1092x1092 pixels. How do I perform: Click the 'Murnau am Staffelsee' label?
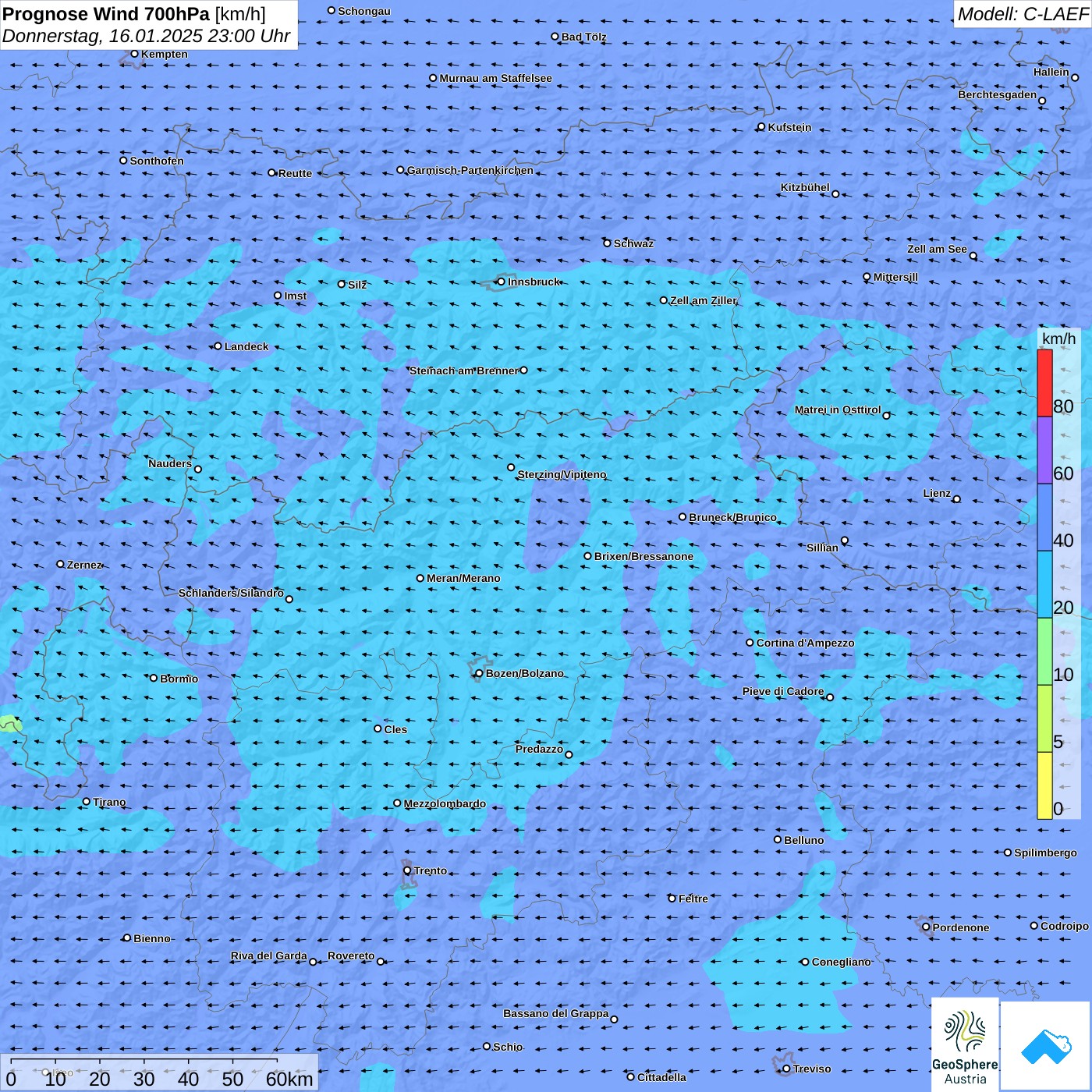coord(496,78)
